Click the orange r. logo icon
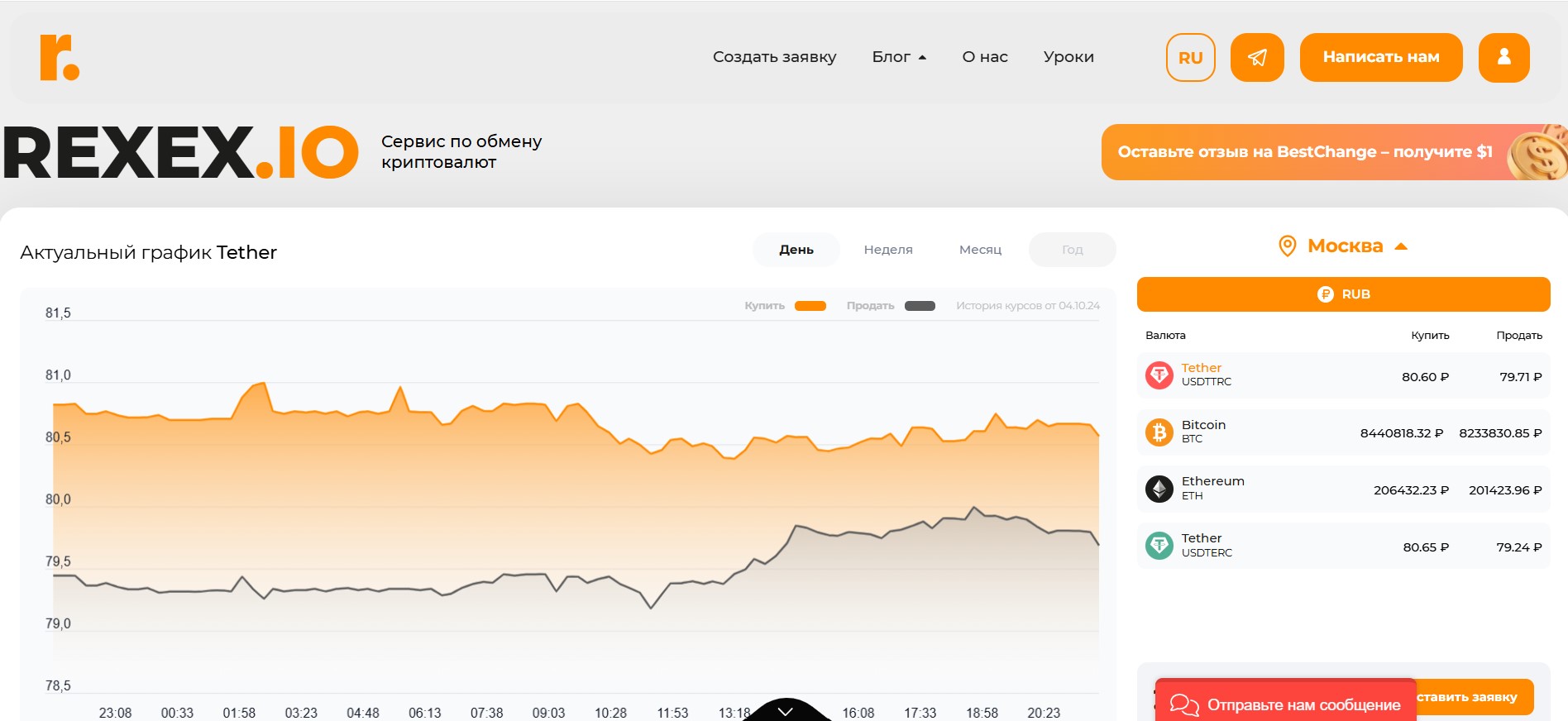The height and width of the screenshot is (721, 1568). pyautogui.click(x=60, y=58)
